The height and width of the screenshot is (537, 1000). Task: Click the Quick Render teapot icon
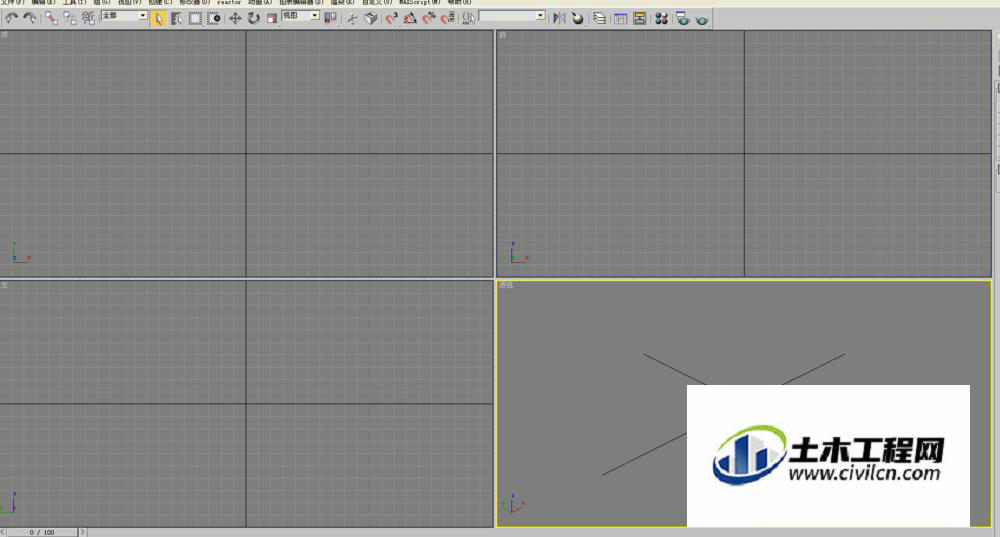pos(702,18)
